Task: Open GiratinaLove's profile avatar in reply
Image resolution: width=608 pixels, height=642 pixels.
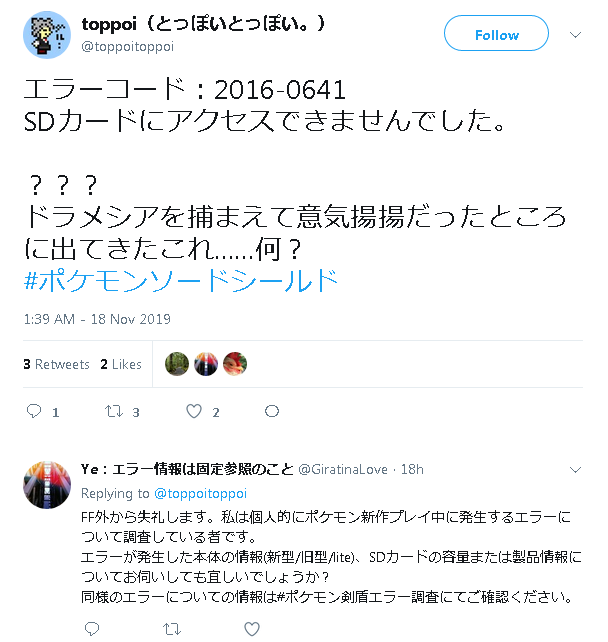Action: click(47, 485)
